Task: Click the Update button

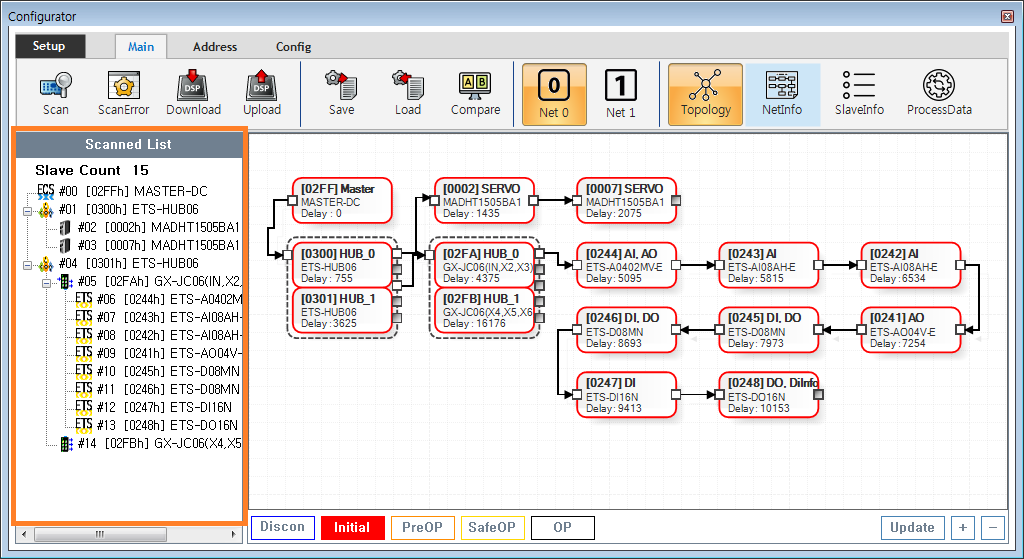Action: point(912,528)
